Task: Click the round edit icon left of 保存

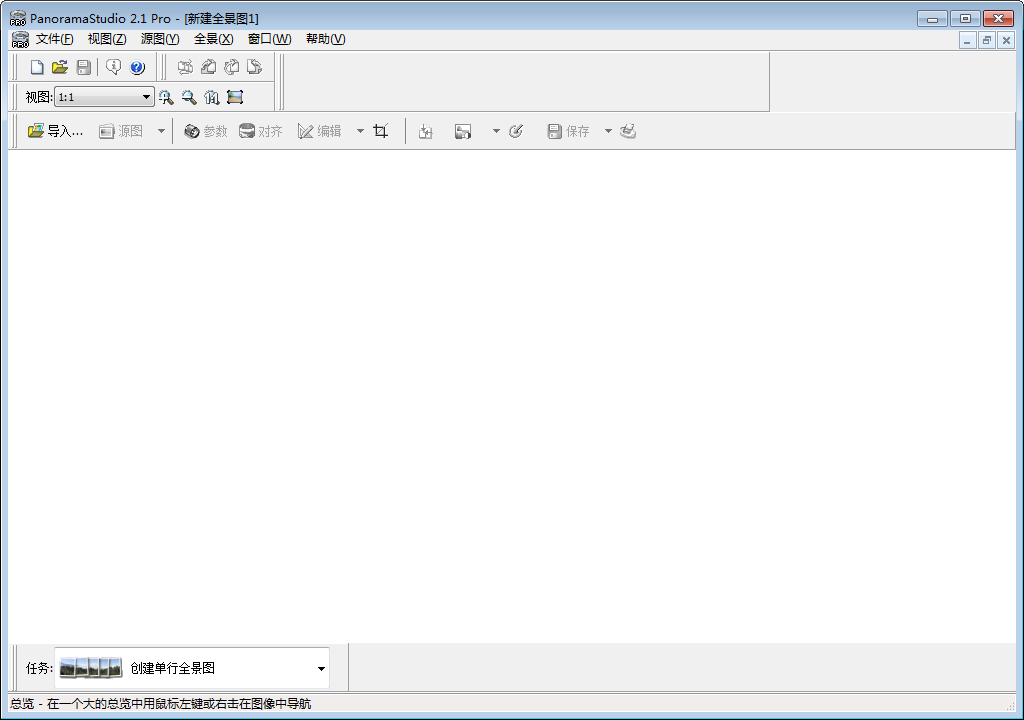Action: pos(516,131)
